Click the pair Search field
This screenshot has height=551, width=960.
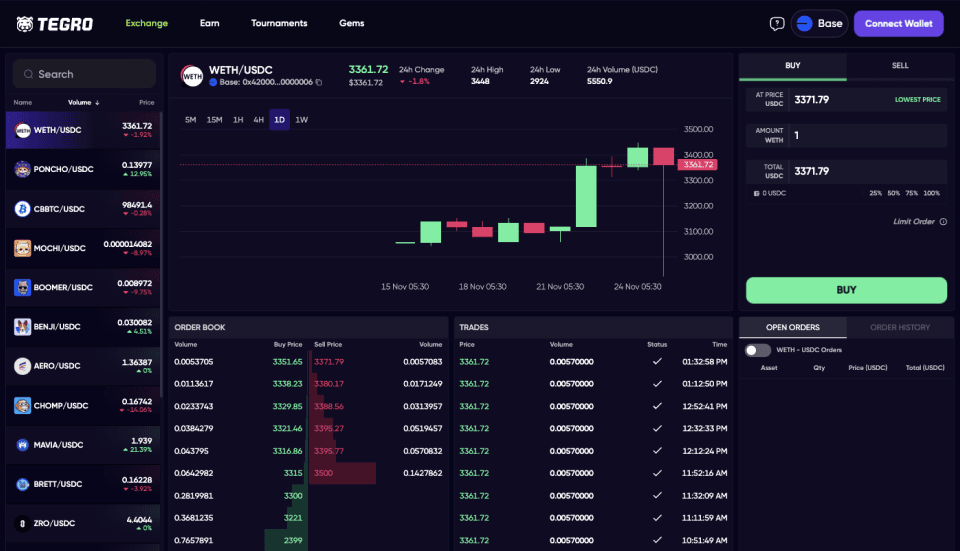tap(84, 74)
